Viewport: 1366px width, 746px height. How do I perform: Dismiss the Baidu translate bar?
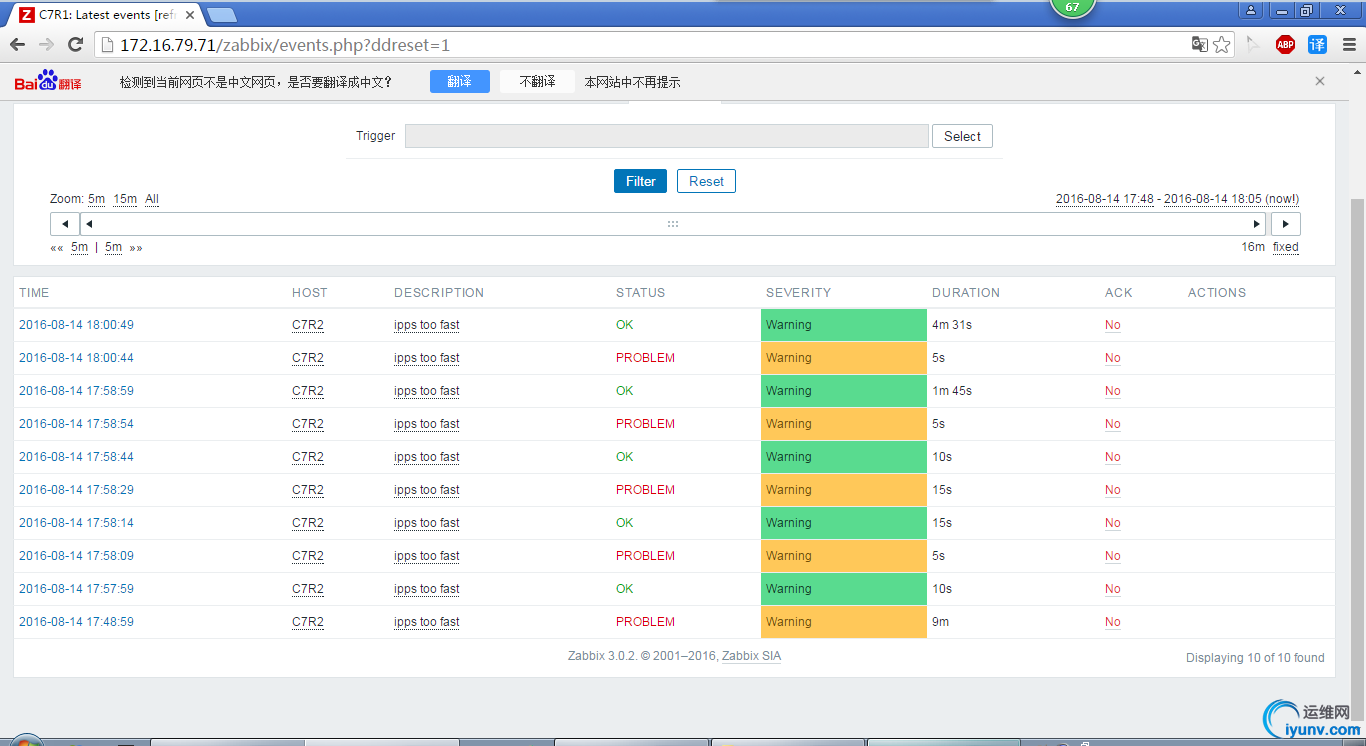(1320, 81)
